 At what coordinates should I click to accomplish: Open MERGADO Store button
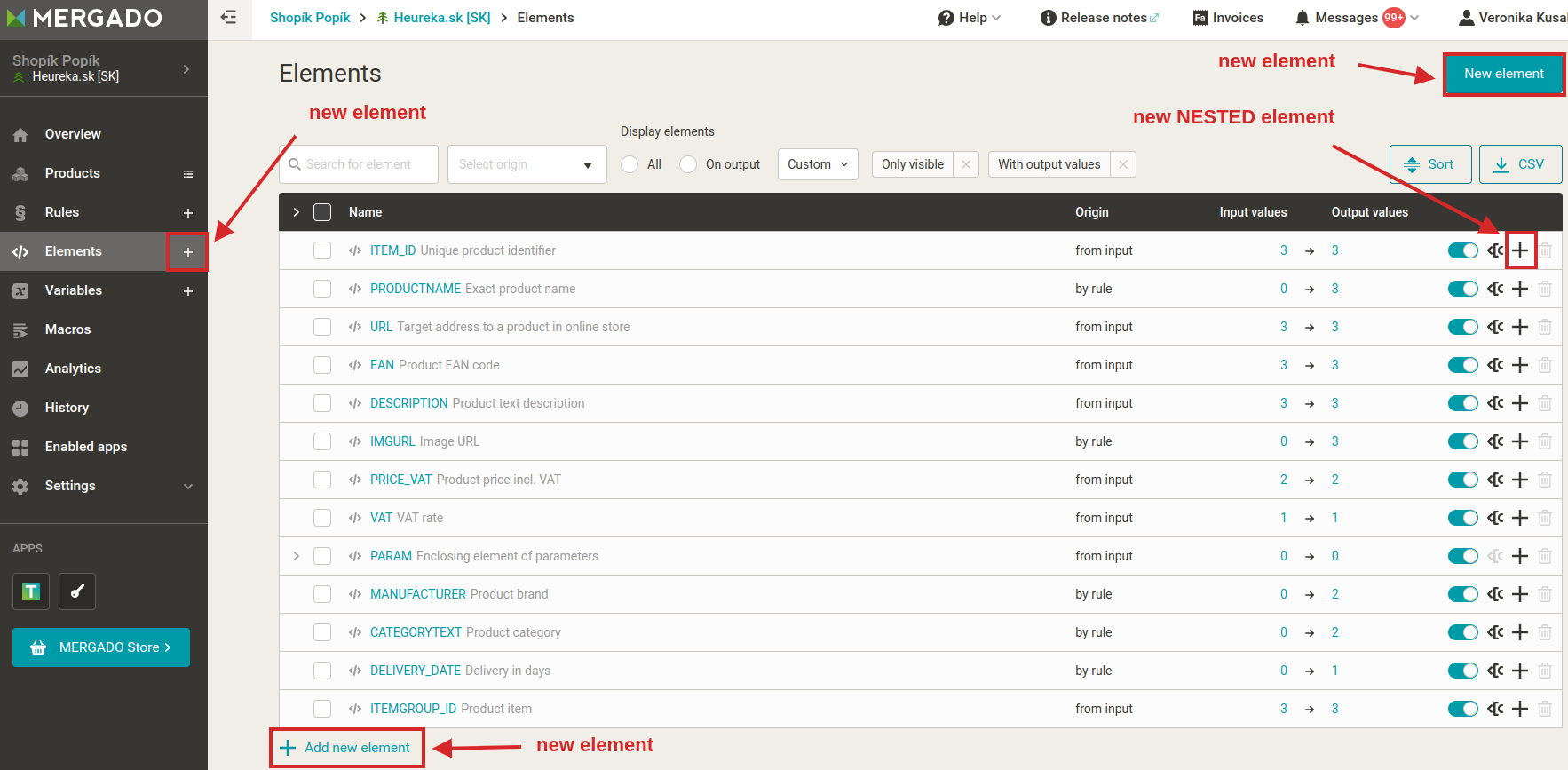[101, 647]
